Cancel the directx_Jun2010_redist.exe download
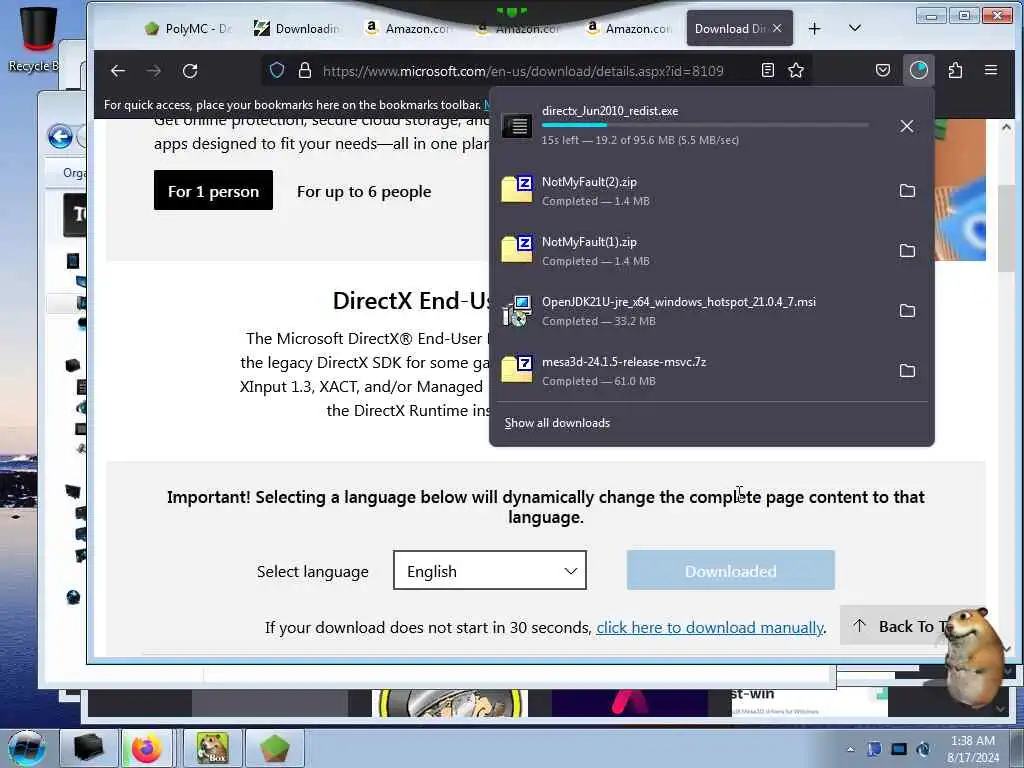Screen dimensions: 1024x768 click(906, 126)
